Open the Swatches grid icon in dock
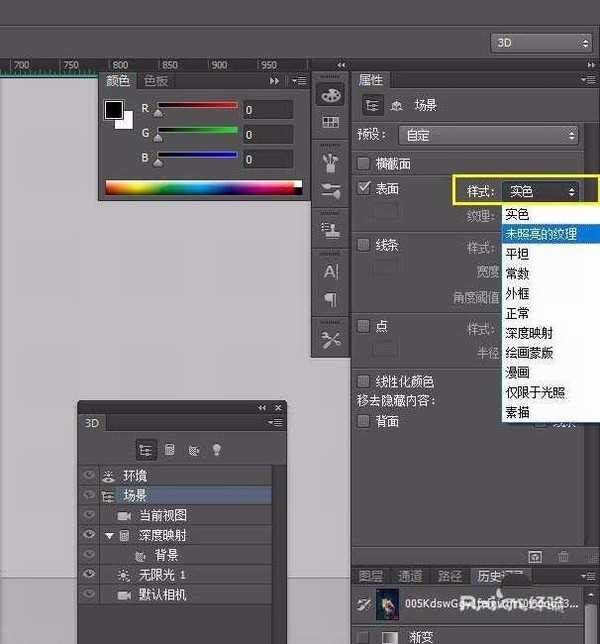The image size is (600, 644). tap(330, 122)
